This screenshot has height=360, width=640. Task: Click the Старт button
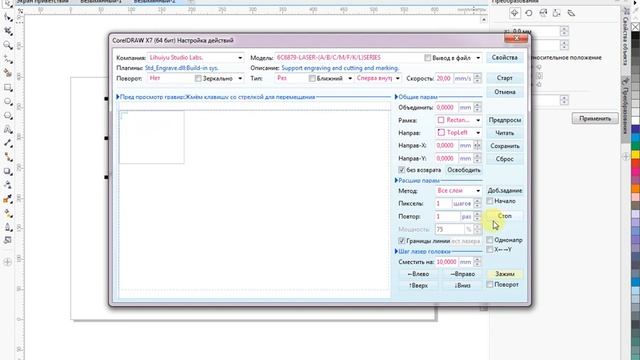coord(504,78)
